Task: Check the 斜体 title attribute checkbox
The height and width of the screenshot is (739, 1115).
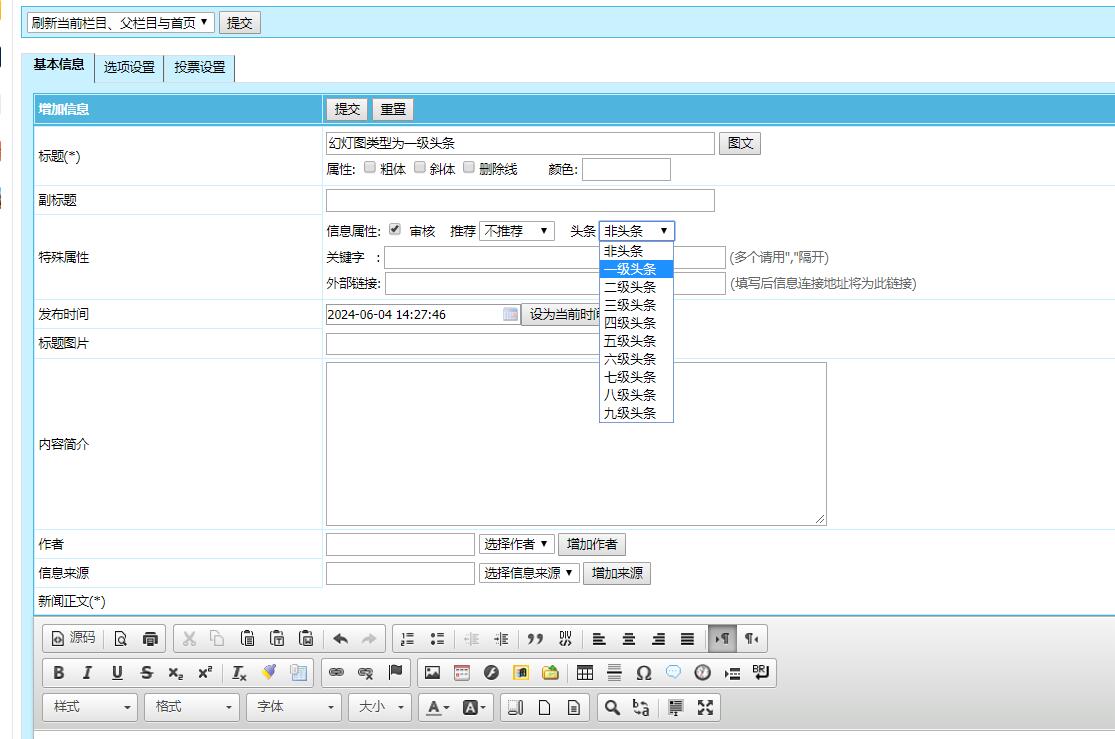Action: pos(420,168)
